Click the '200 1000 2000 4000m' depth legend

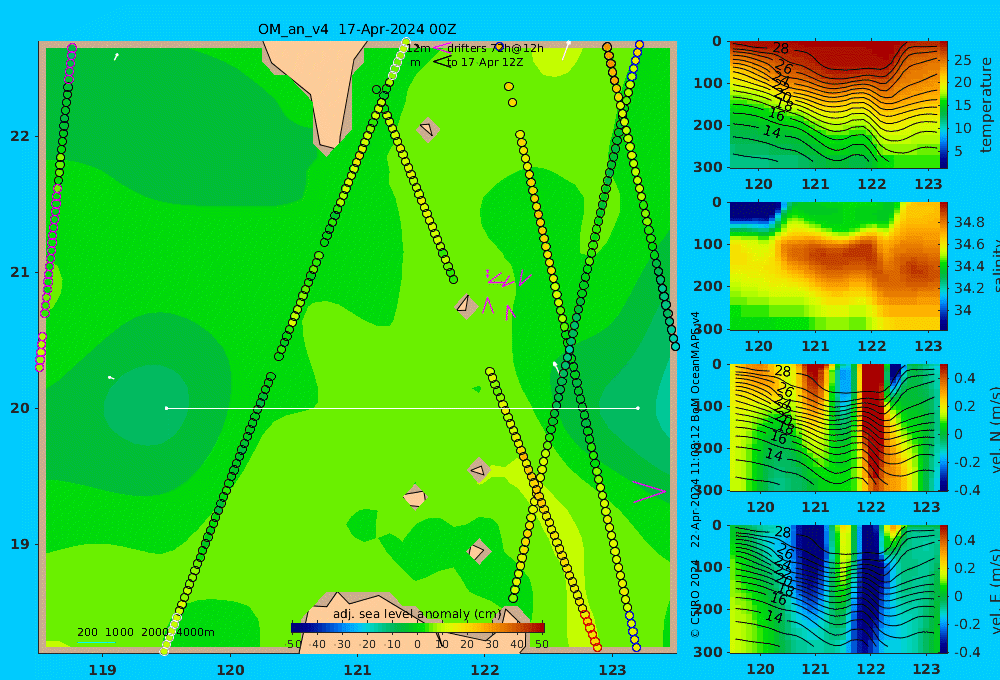tap(146, 632)
